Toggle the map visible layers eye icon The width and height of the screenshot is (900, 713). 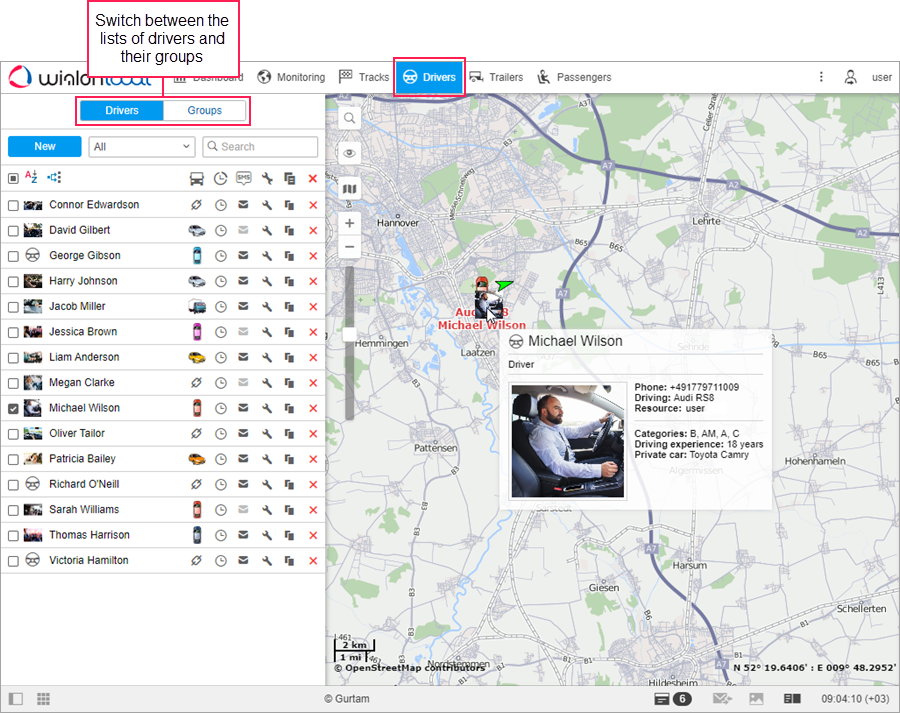(349, 153)
